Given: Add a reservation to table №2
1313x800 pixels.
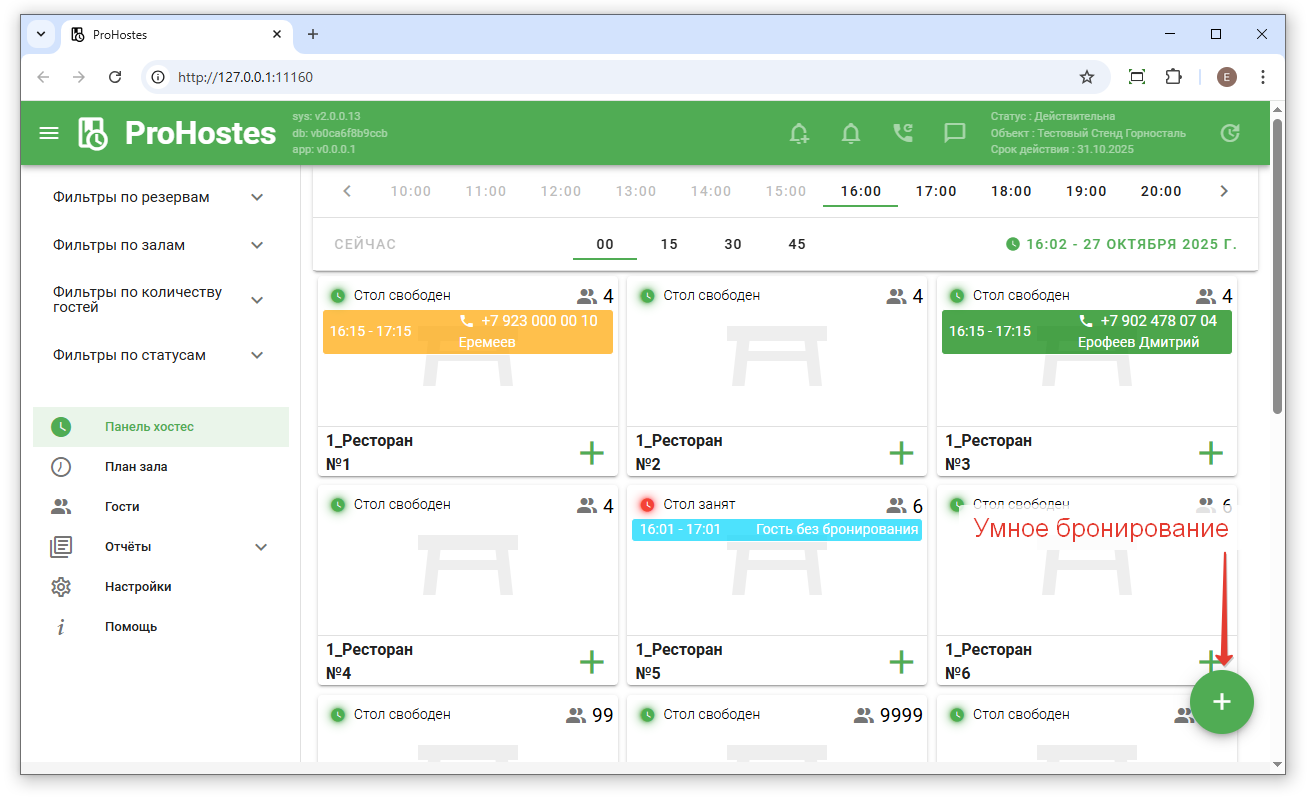Looking at the screenshot, I should pos(901,453).
